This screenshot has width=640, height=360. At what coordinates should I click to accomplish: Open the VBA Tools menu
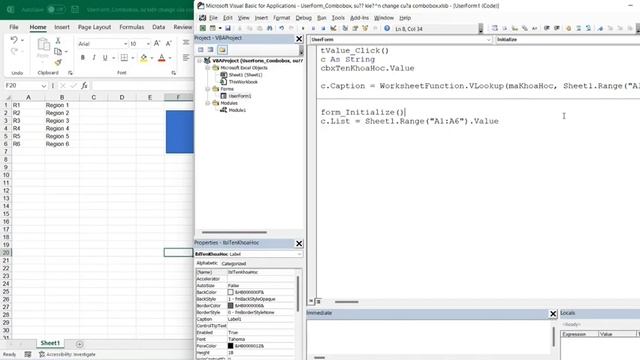tap(338, 18)
